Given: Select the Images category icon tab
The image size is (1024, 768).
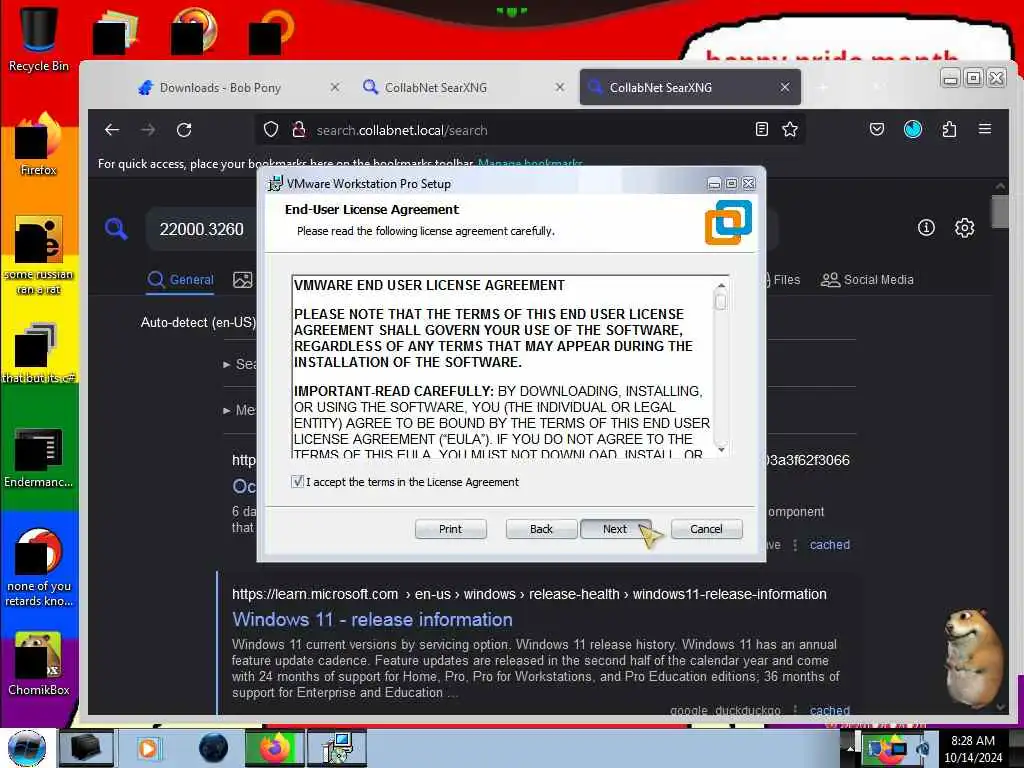Looking at the screenshot, I should 243,280.
